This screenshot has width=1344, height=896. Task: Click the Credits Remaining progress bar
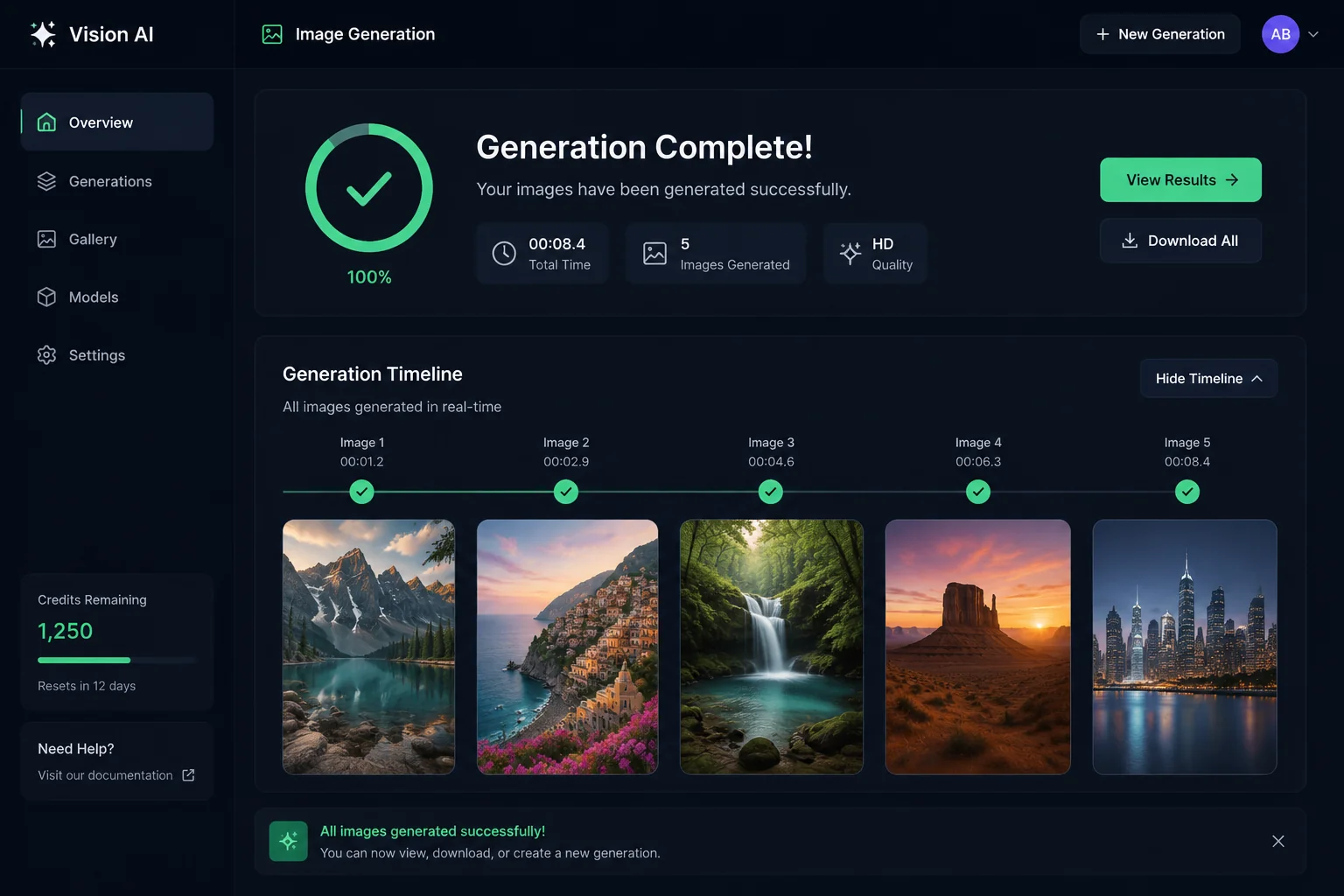(x=116, y=660)
